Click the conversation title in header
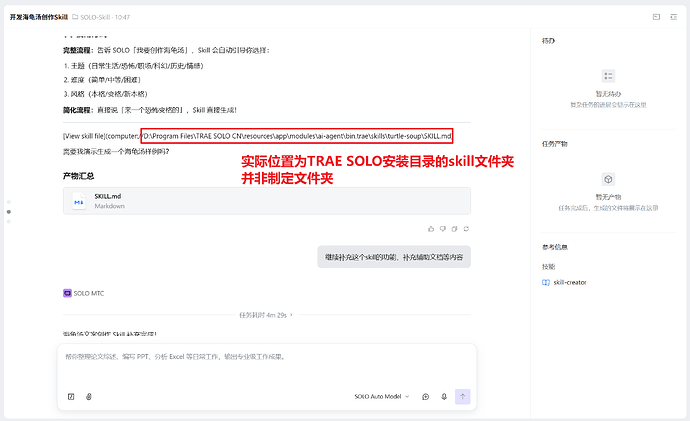 tap(39, 17)
